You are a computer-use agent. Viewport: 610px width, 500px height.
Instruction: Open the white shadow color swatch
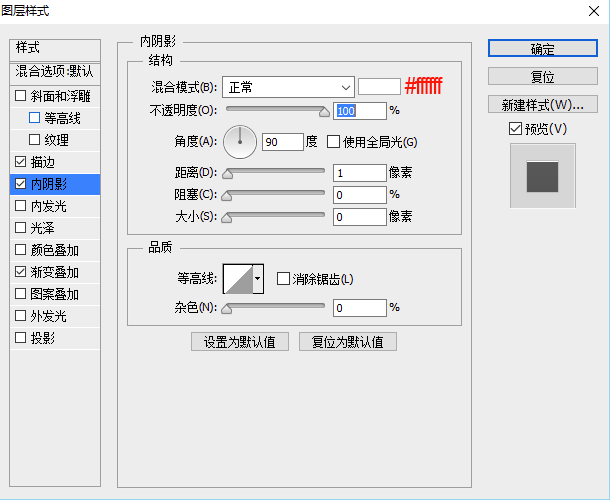pyautogui.click(x=379, y=87)
